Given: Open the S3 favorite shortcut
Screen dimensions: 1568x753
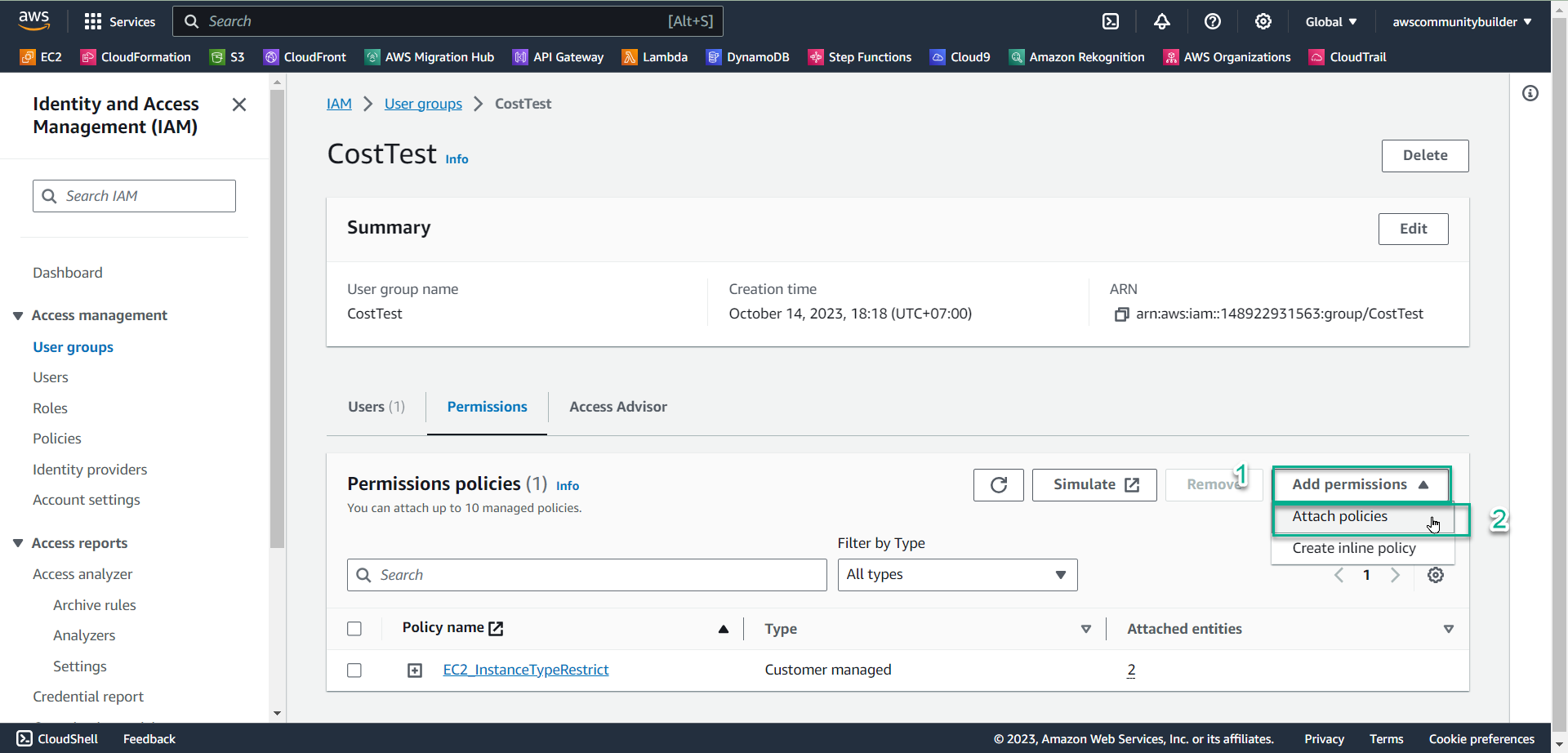Looking at the screenshot, I should (227, 57).
